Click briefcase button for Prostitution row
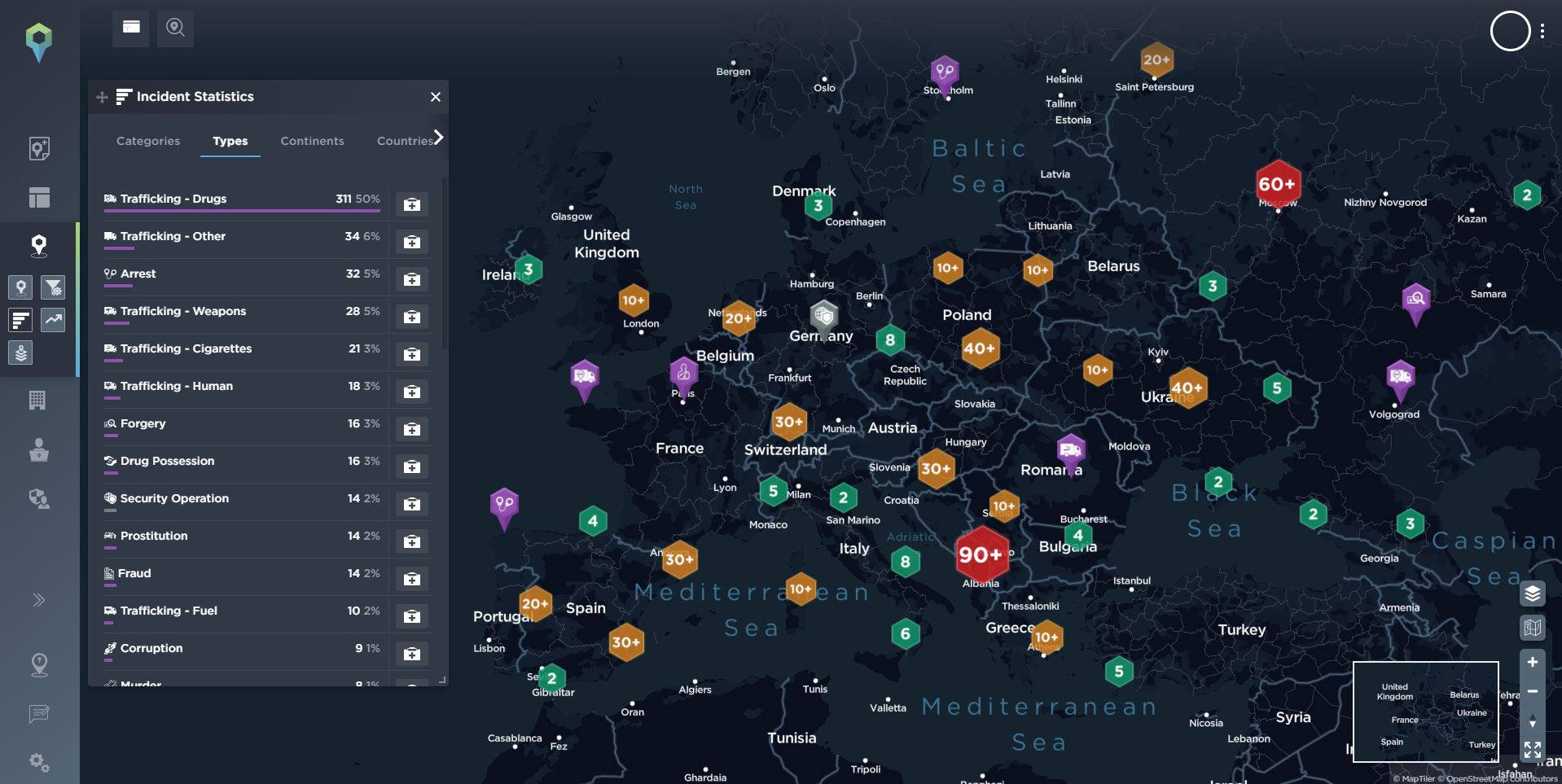Image resolution: width=1562 pixels, height=784 pixels. (x=412, y=541)
